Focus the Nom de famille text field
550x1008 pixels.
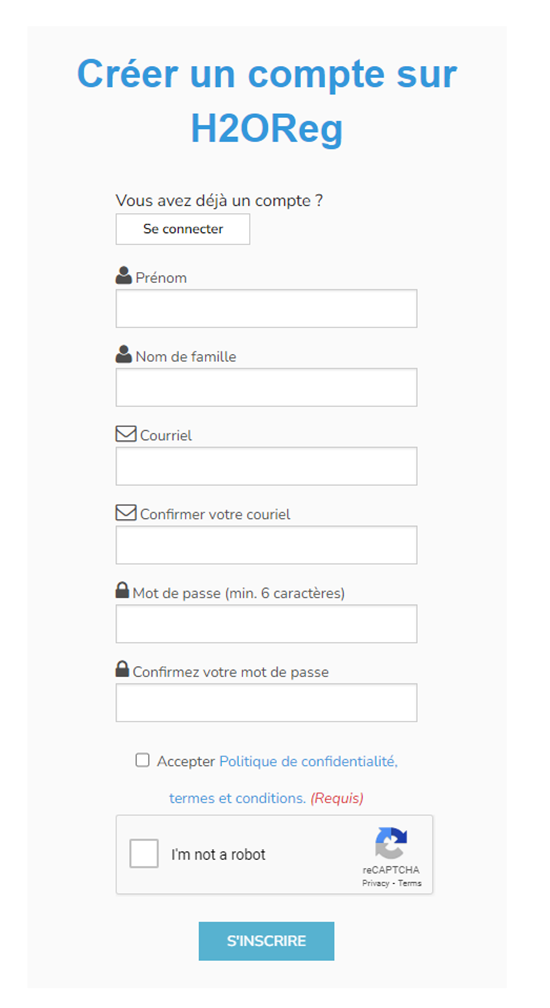coord(266,387)
